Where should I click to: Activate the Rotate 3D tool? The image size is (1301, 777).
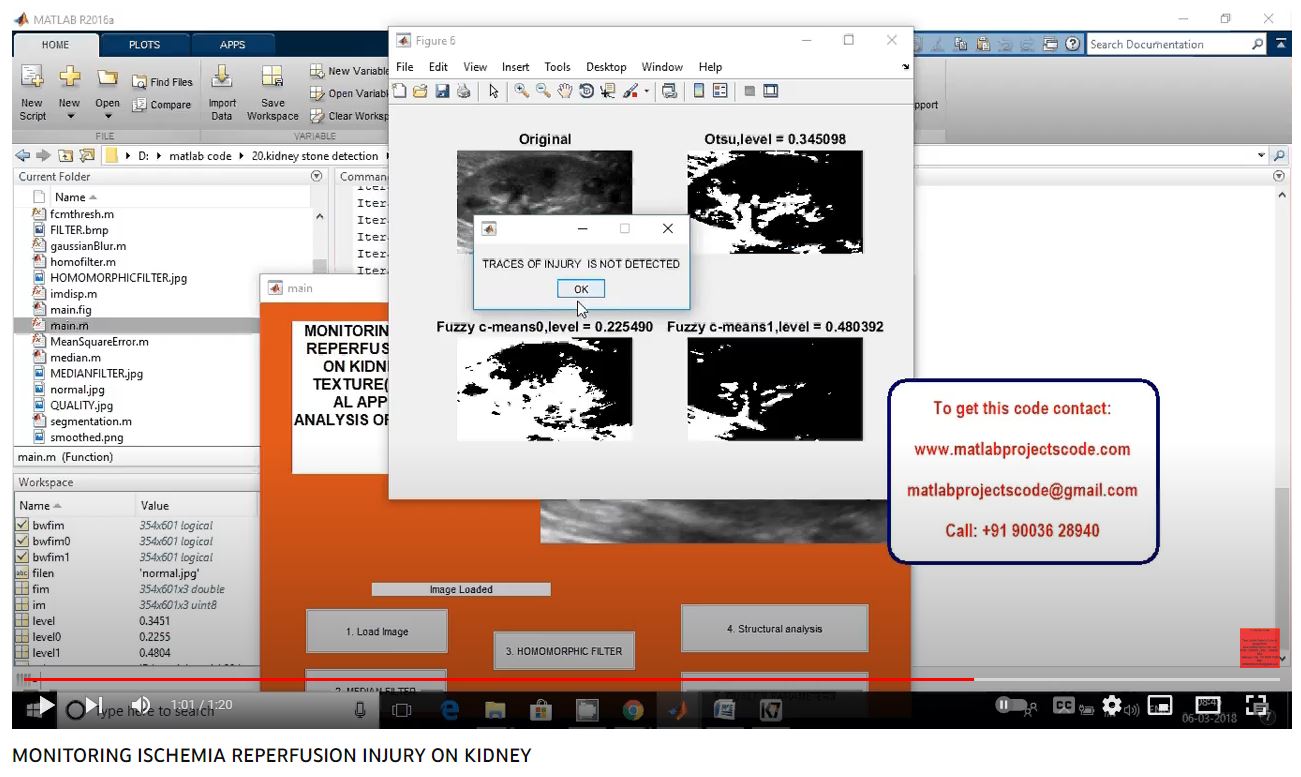click(x=587, y=91)
